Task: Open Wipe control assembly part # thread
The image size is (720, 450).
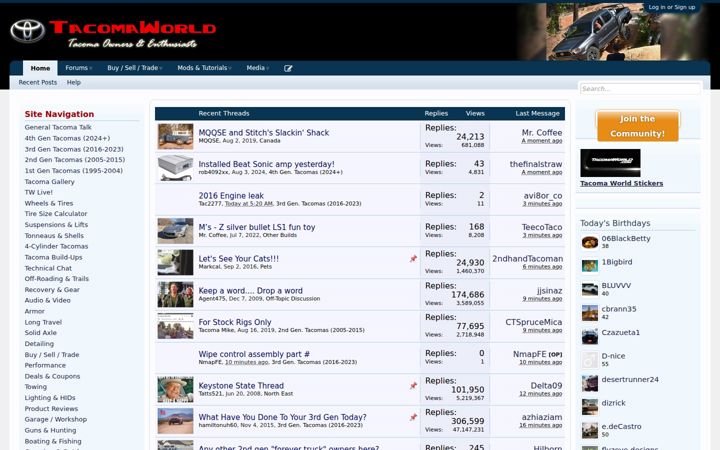Action: click(254, 354)
